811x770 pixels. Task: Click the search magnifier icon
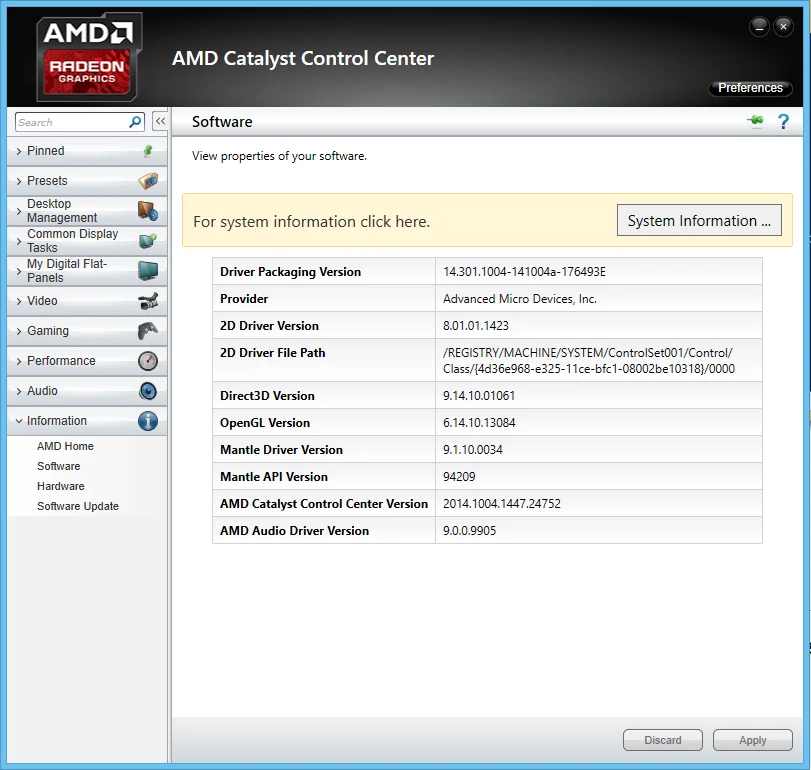point(135,122)
